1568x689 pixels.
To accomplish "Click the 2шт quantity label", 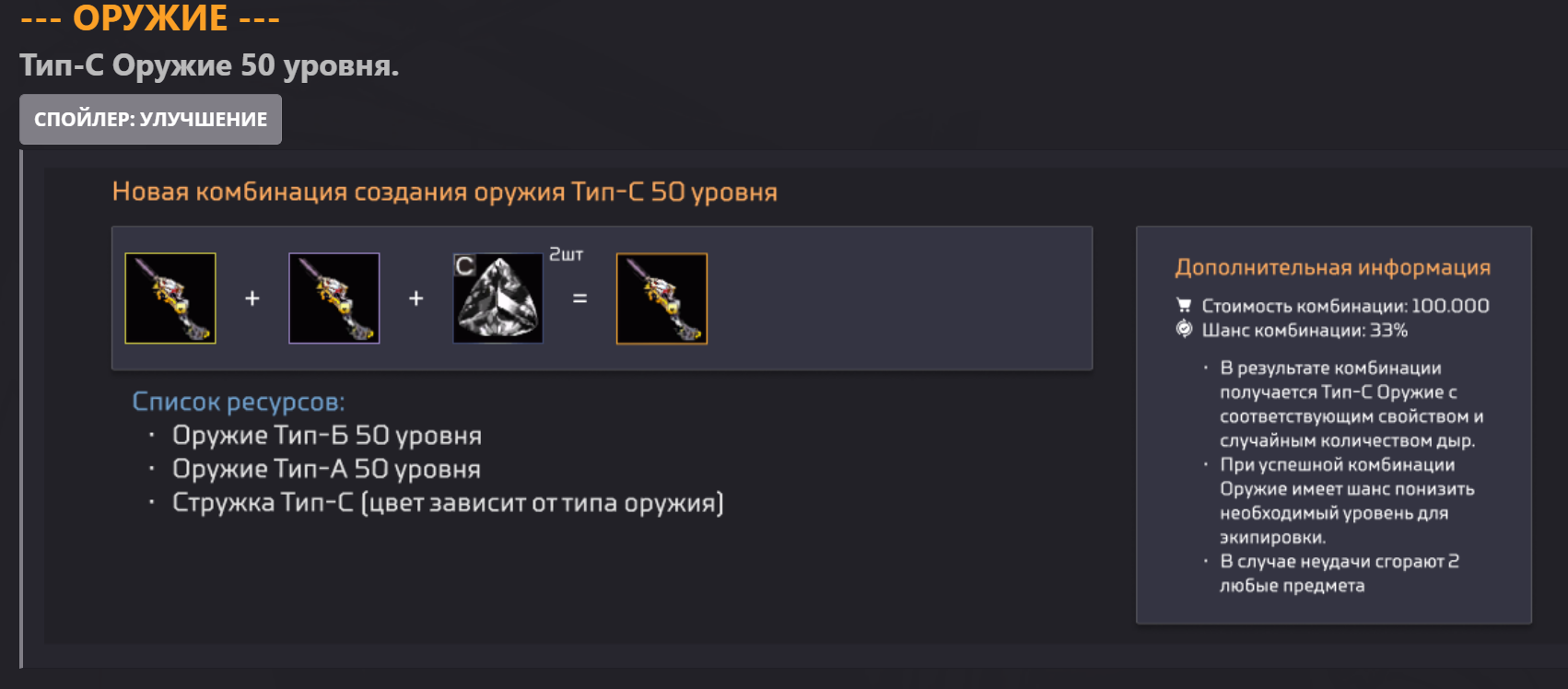I will (566, 254).
